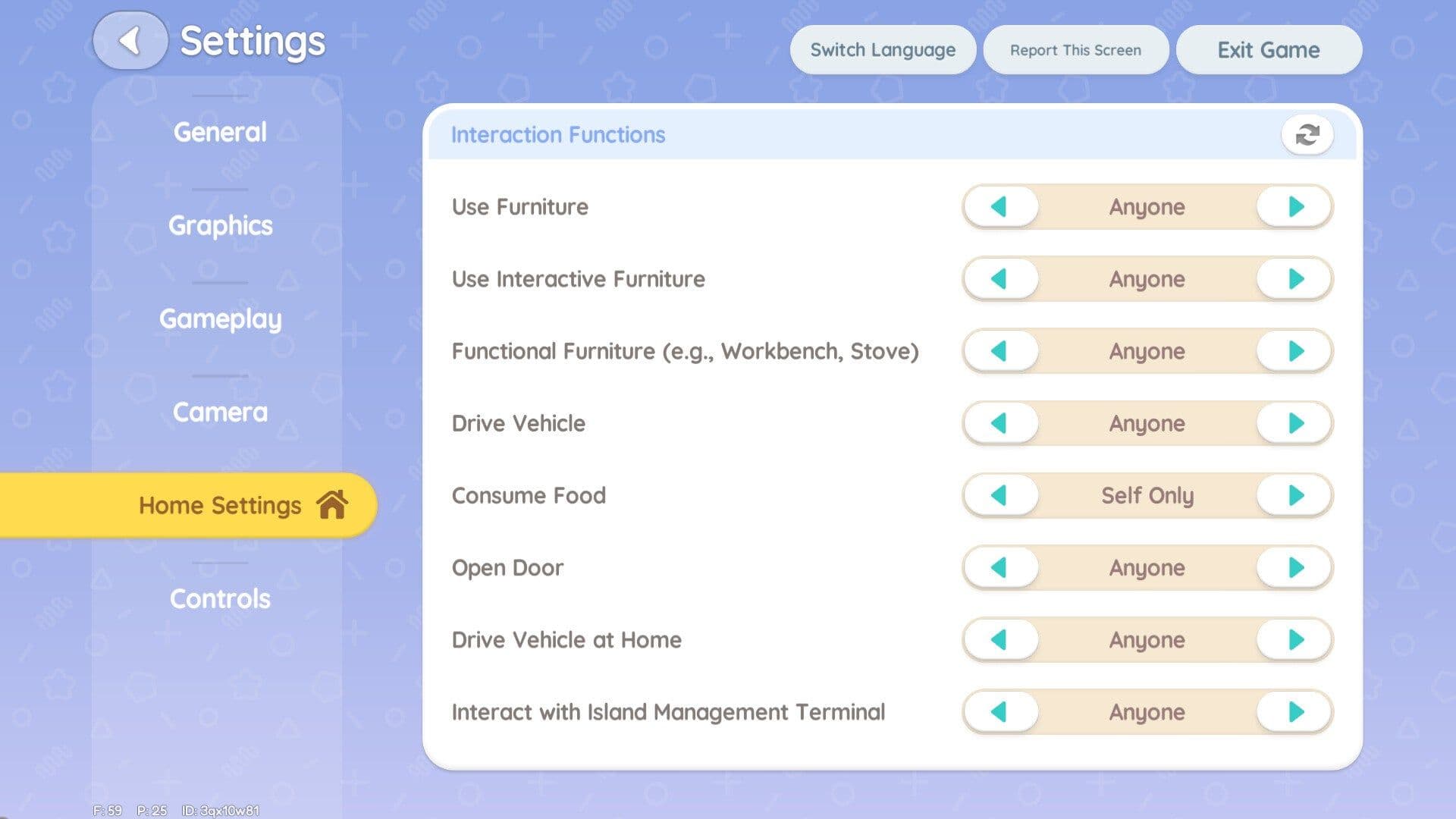Select the General tab
Image resolution: width=1456 pixels, height=819 pixels.
219,132
